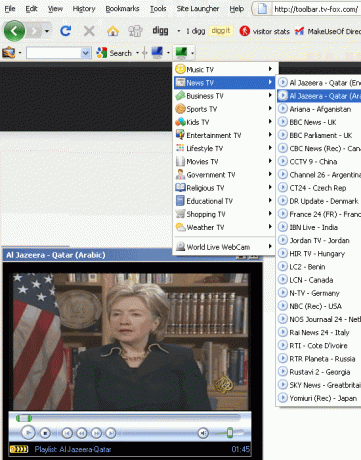The width and height of the screenshot is (361, 460).
Task: Open the Music TV submenu
Action: coord(224,69)
